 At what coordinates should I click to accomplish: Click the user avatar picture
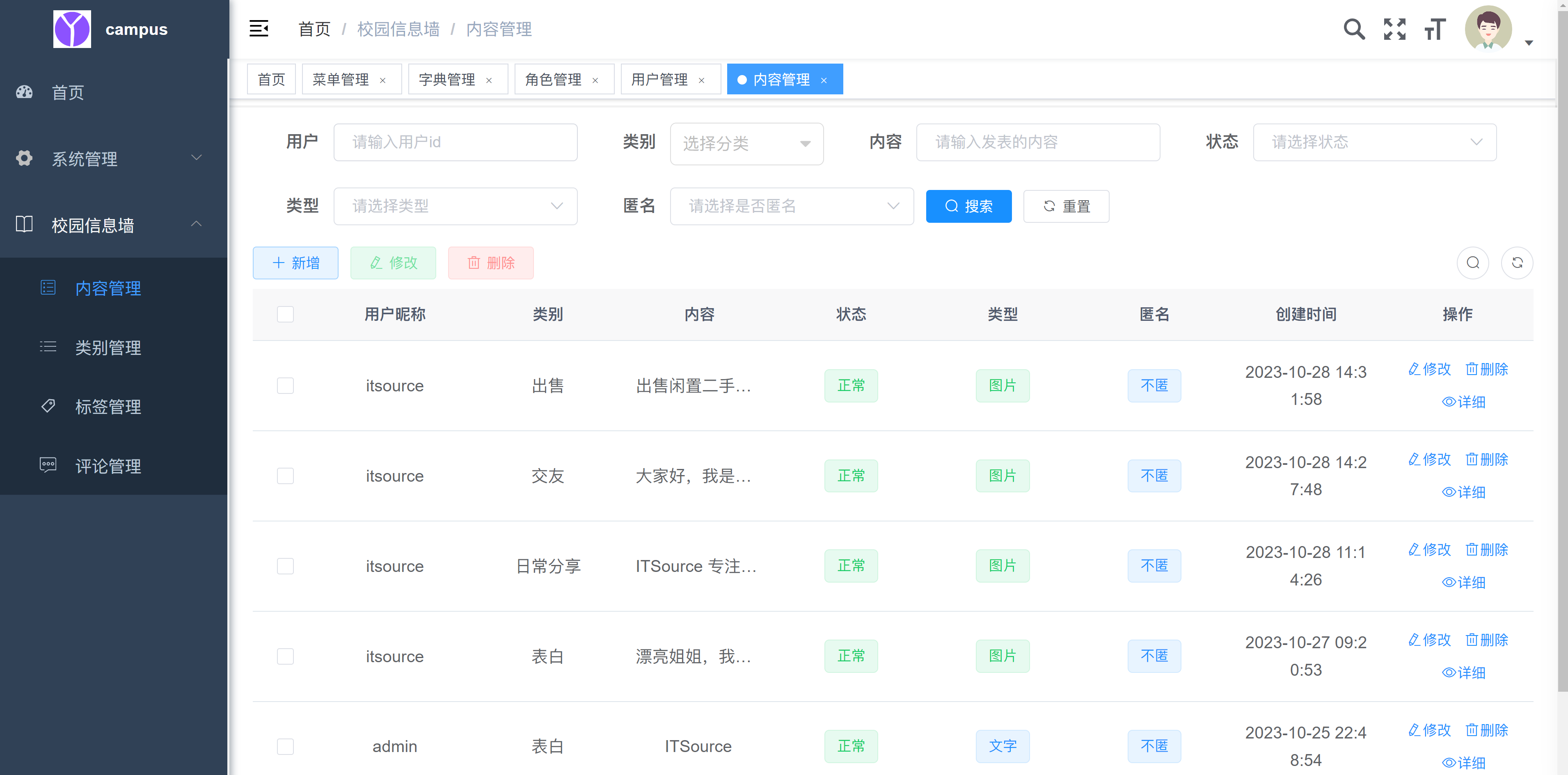point(1488,29)
